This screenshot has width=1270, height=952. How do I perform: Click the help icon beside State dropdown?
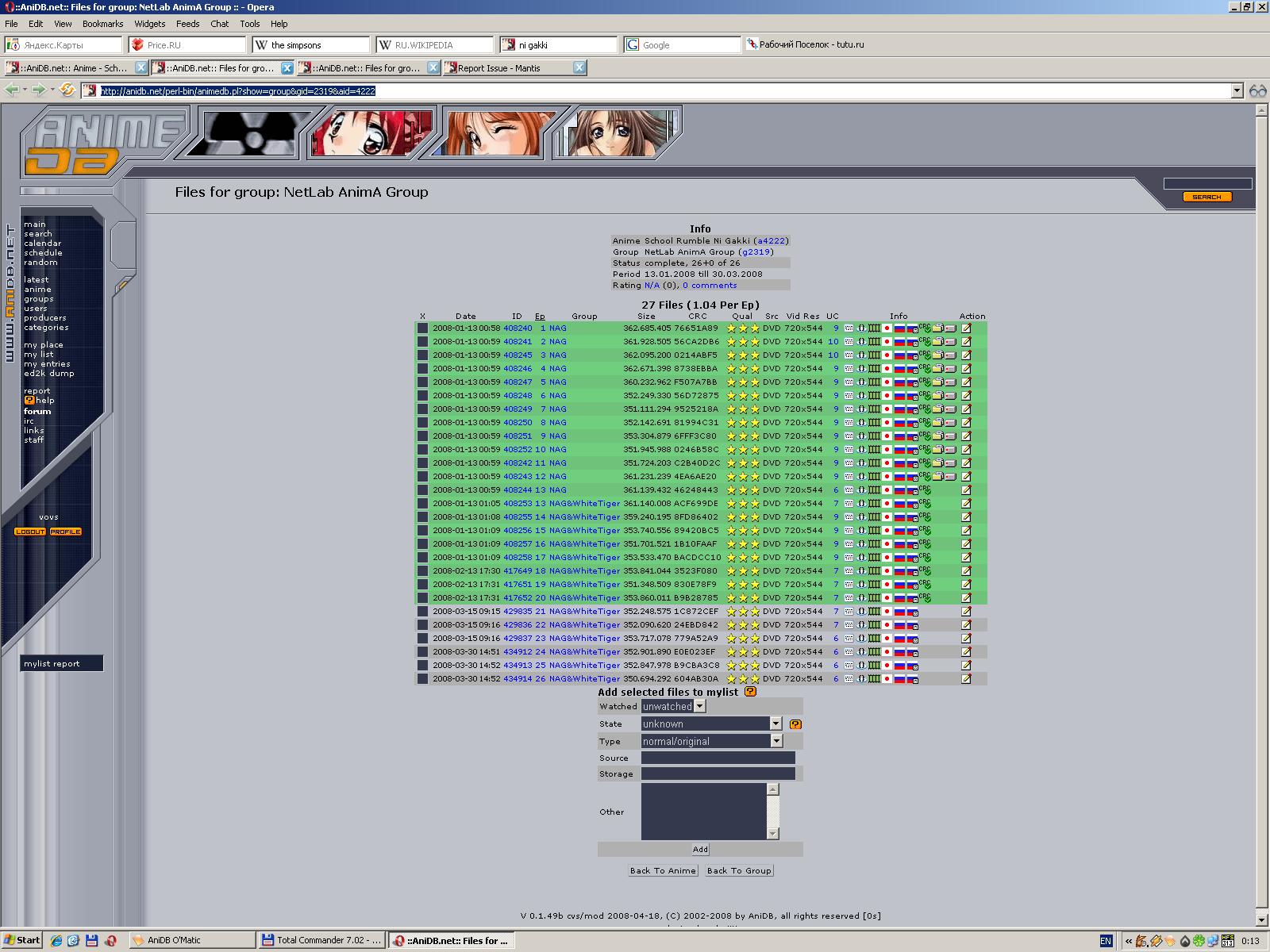click(795, 724)
